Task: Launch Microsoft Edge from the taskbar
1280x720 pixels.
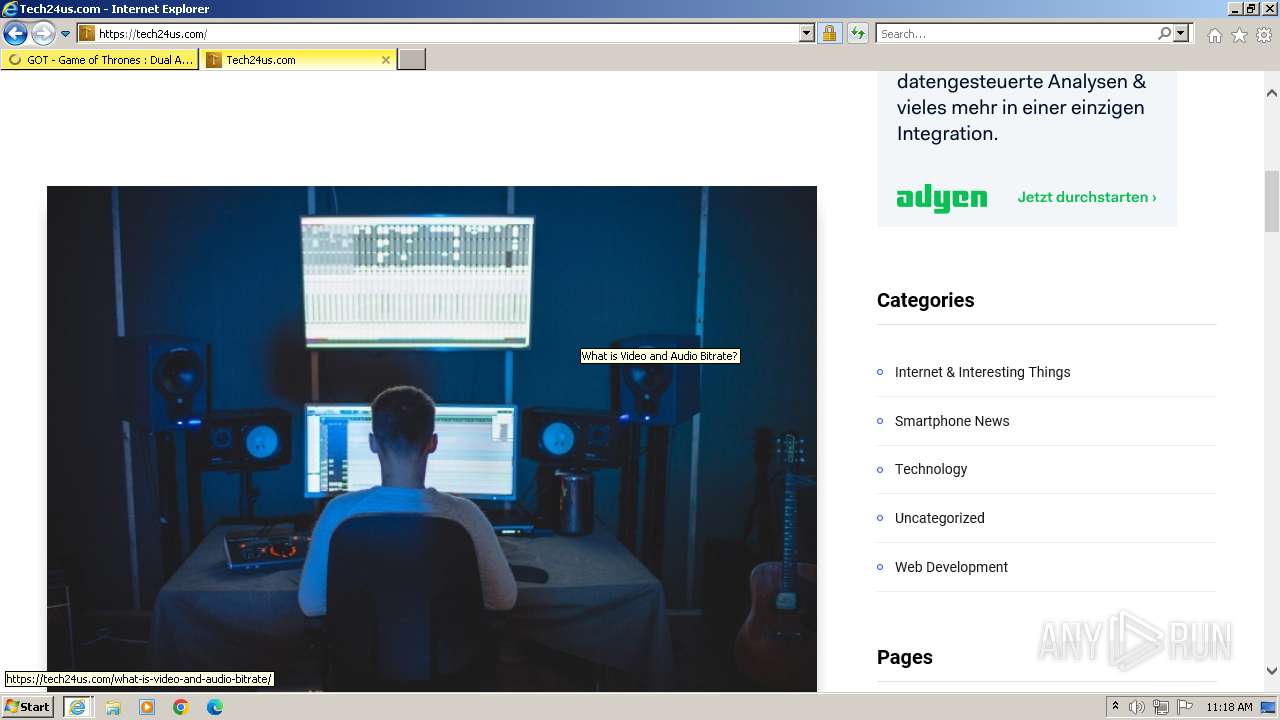Action: (x=215, y=707)
